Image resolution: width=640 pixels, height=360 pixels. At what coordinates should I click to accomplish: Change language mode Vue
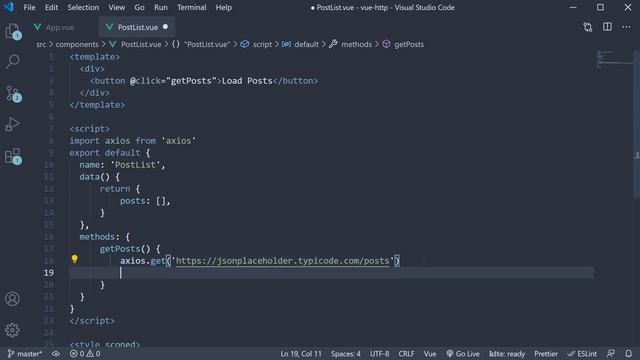point(430,354)
